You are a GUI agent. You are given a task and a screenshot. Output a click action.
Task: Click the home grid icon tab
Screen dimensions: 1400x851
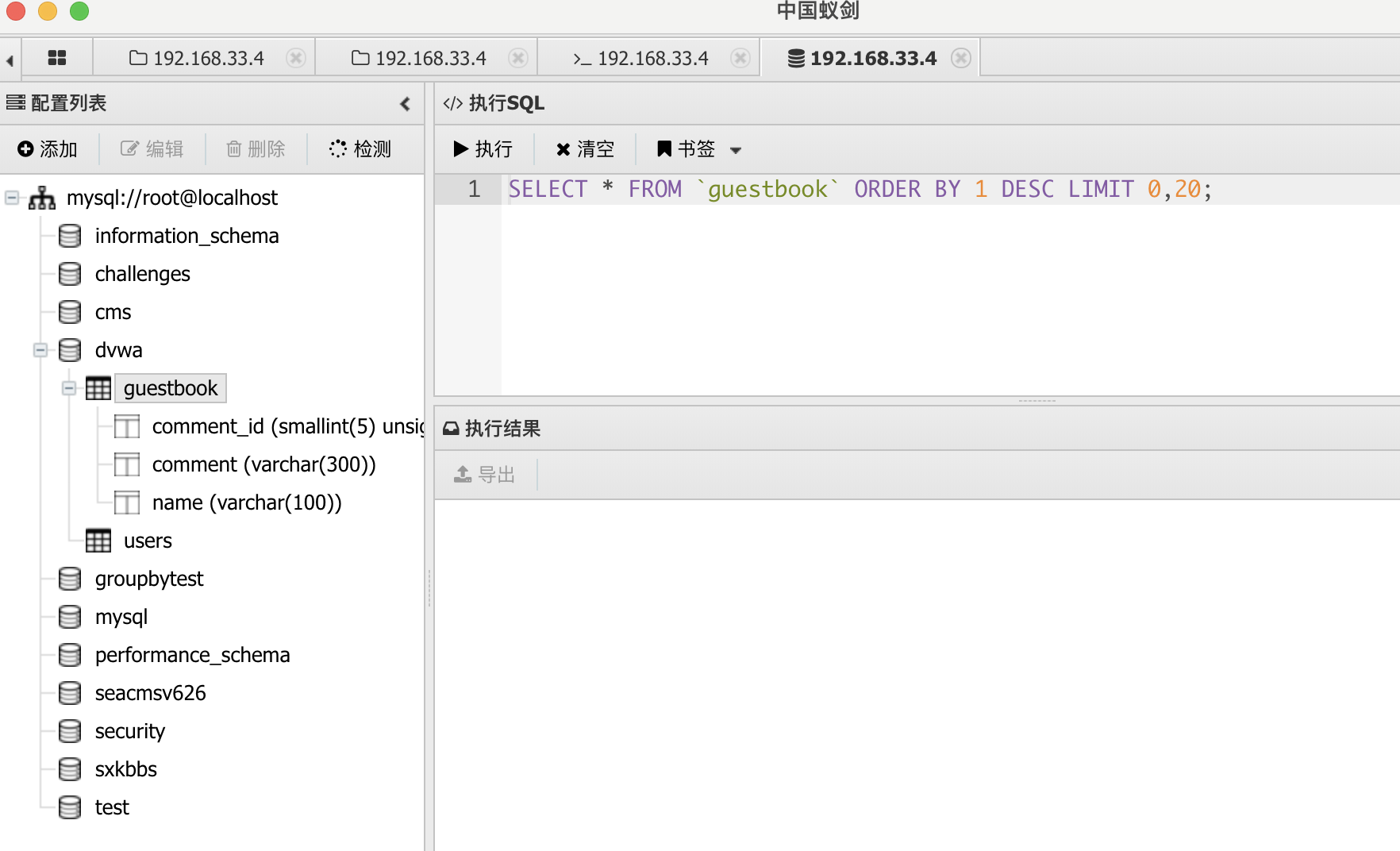(57, 58)
